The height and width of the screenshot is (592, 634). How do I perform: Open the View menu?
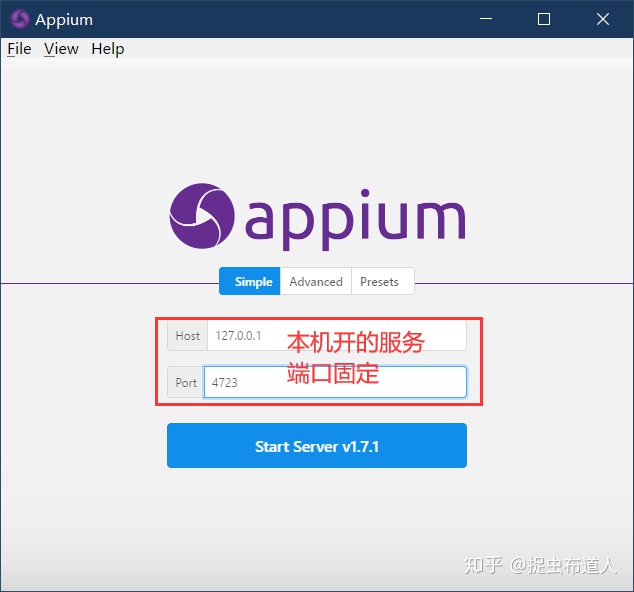(61, 49)
